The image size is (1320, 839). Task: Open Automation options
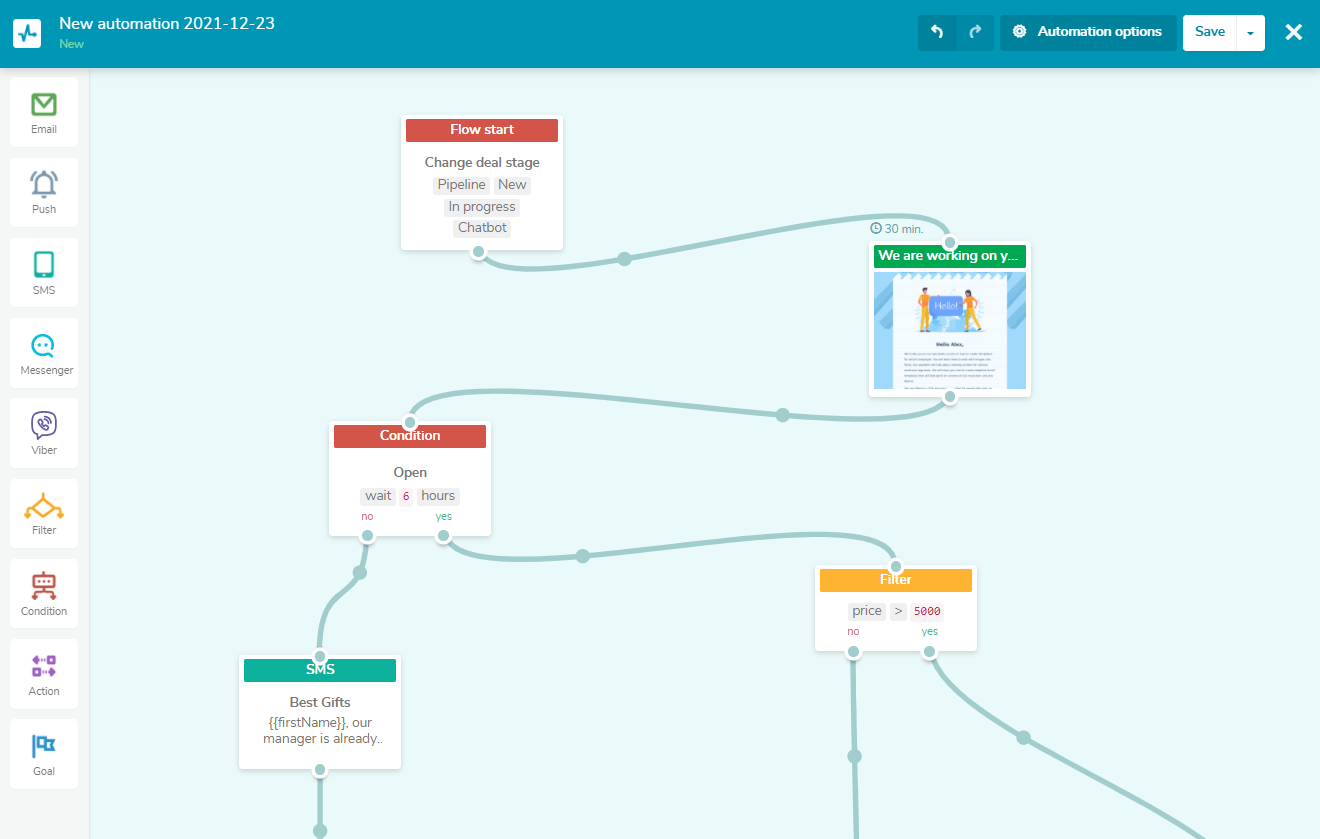(x=1088, y=32)
